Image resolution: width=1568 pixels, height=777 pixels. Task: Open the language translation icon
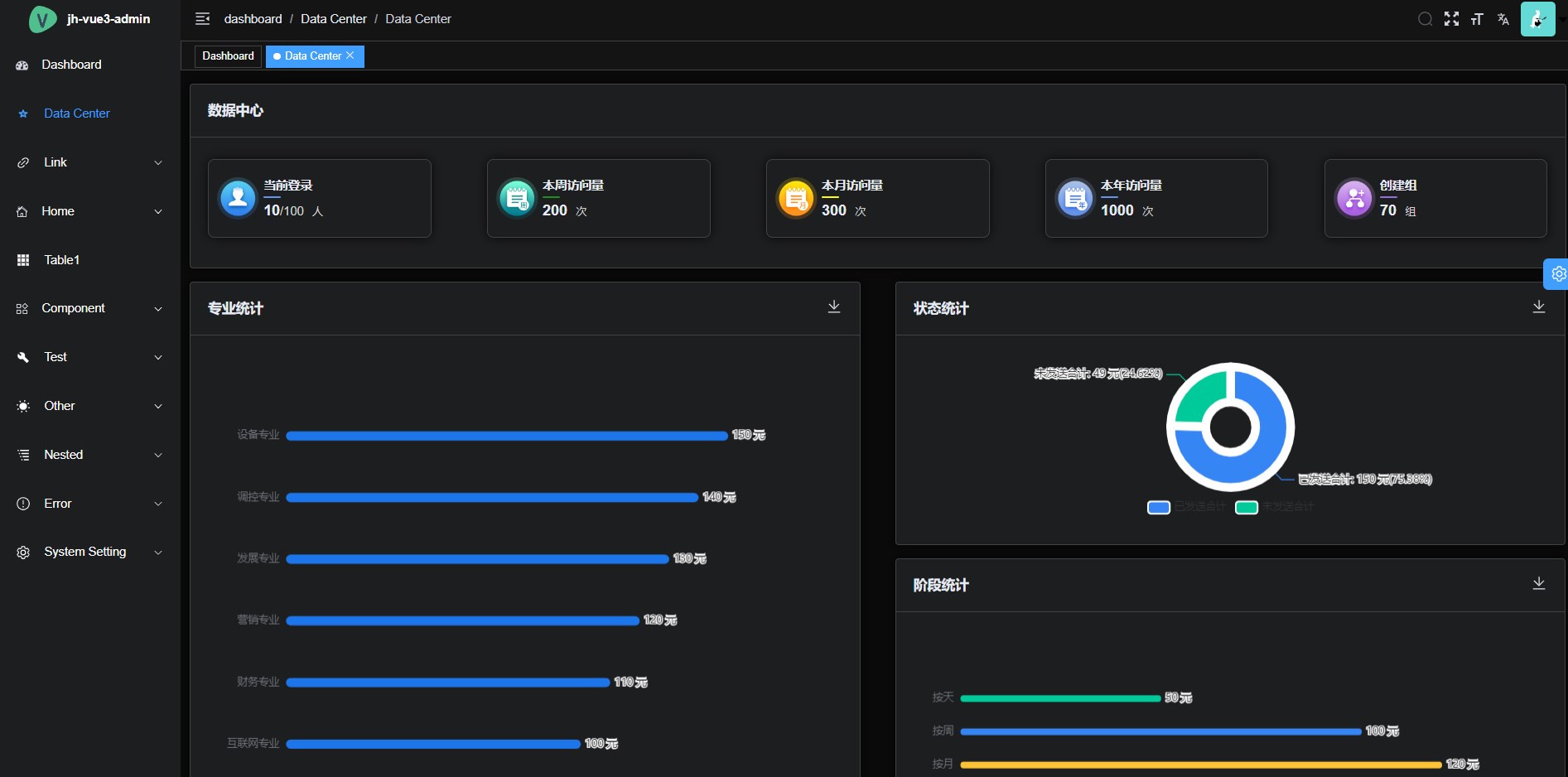point(1503,19)
